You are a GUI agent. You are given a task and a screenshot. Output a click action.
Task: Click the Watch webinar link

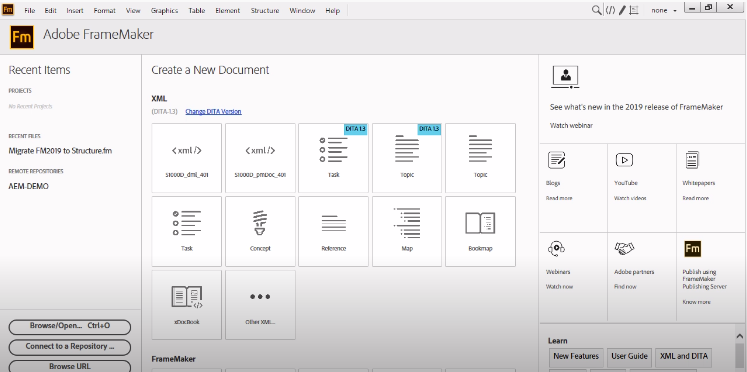(571, 126)
